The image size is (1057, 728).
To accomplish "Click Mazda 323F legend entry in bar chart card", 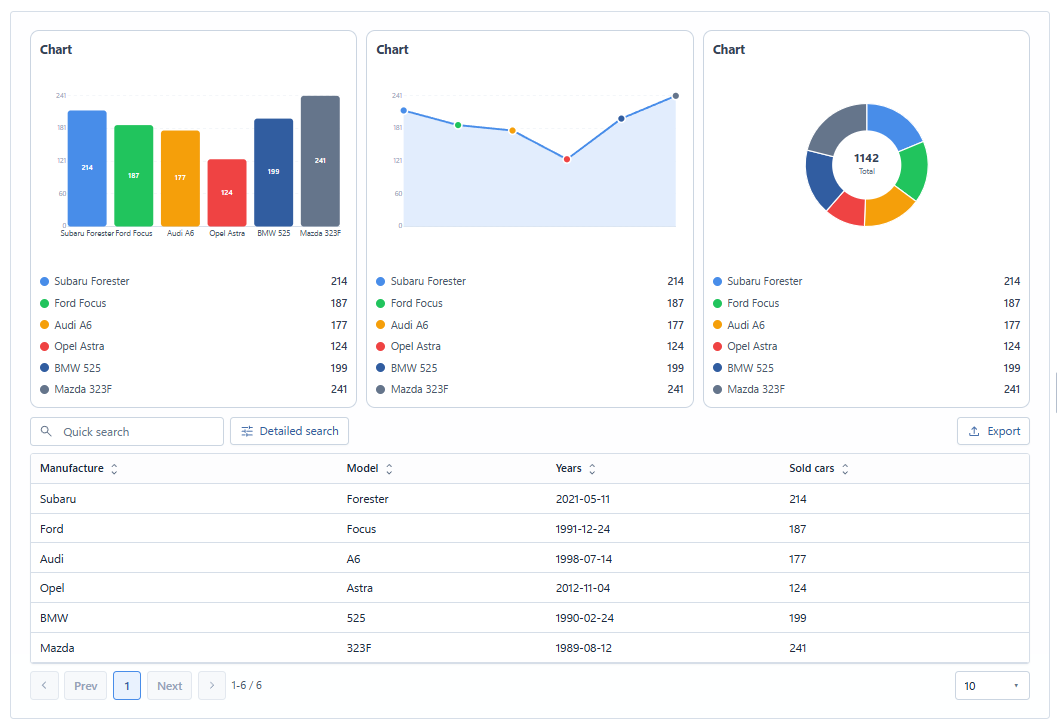I will point(193,390).
